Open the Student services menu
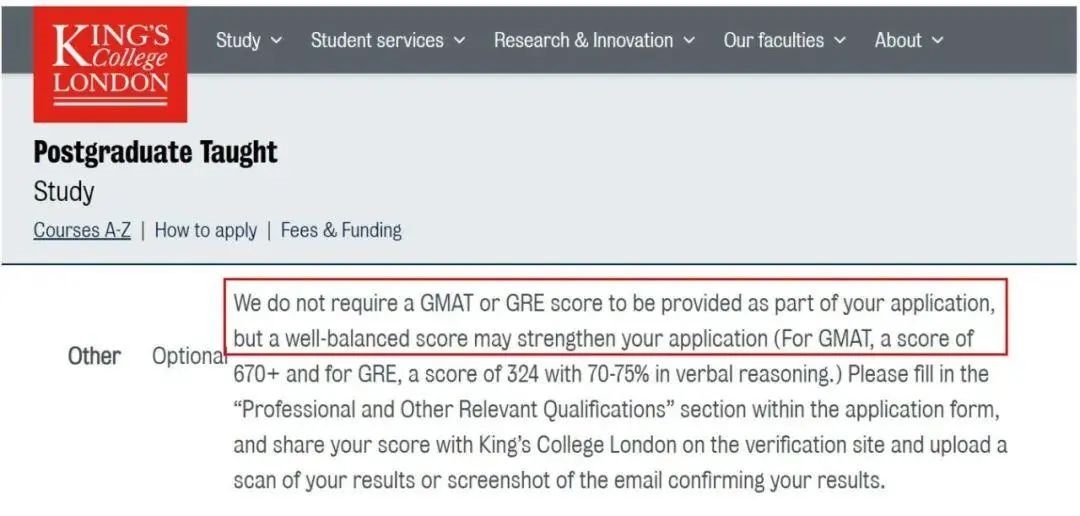The width and height of the screenshot is (1080, 516). 377,40
